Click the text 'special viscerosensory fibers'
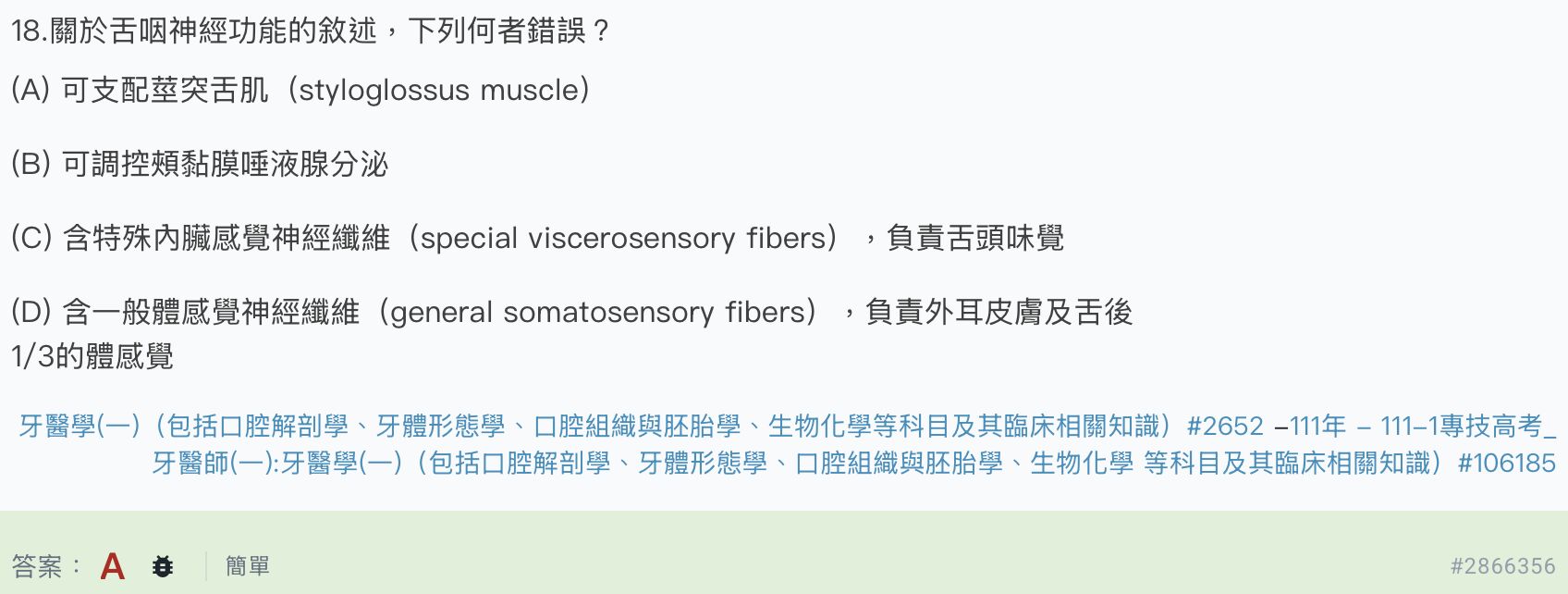1568x594 pixels. [x=622, y=239]
